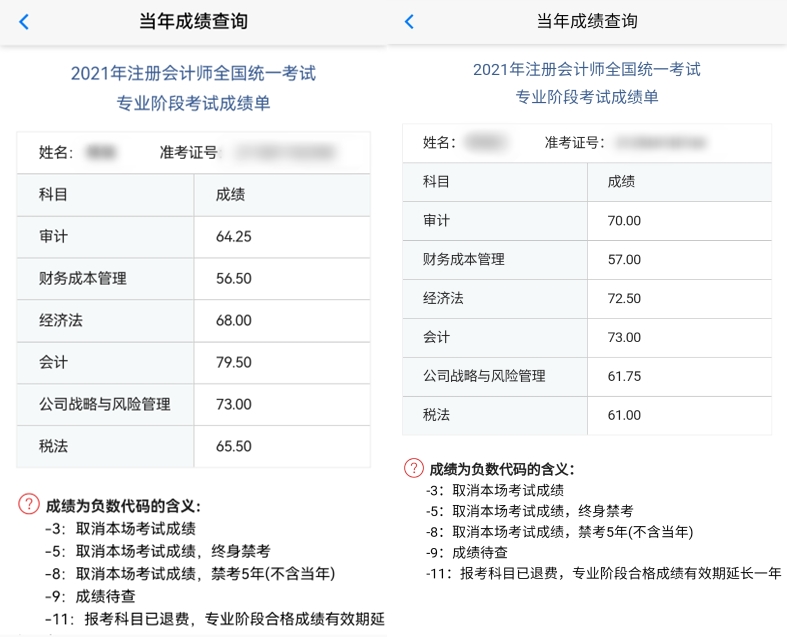Screen dimensions: 787x637
Task: Click 专业阶段考试成绩单 heading in right screen
Action: (587, 97)
